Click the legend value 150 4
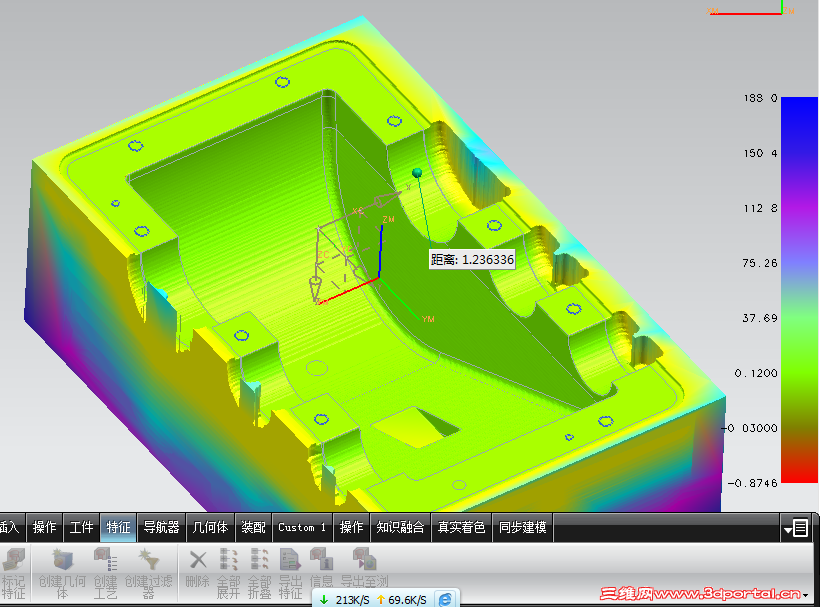Image resolution: width=820 pixels, height=607 pixels. coord(761,153)
